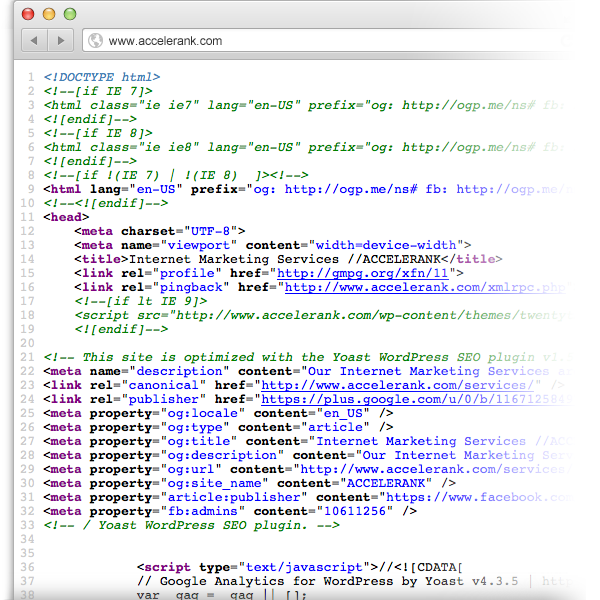Viewport: 600px width, 600px height.
Task: Click the "text/javascript" type value
Action: [x=304, y=567]
